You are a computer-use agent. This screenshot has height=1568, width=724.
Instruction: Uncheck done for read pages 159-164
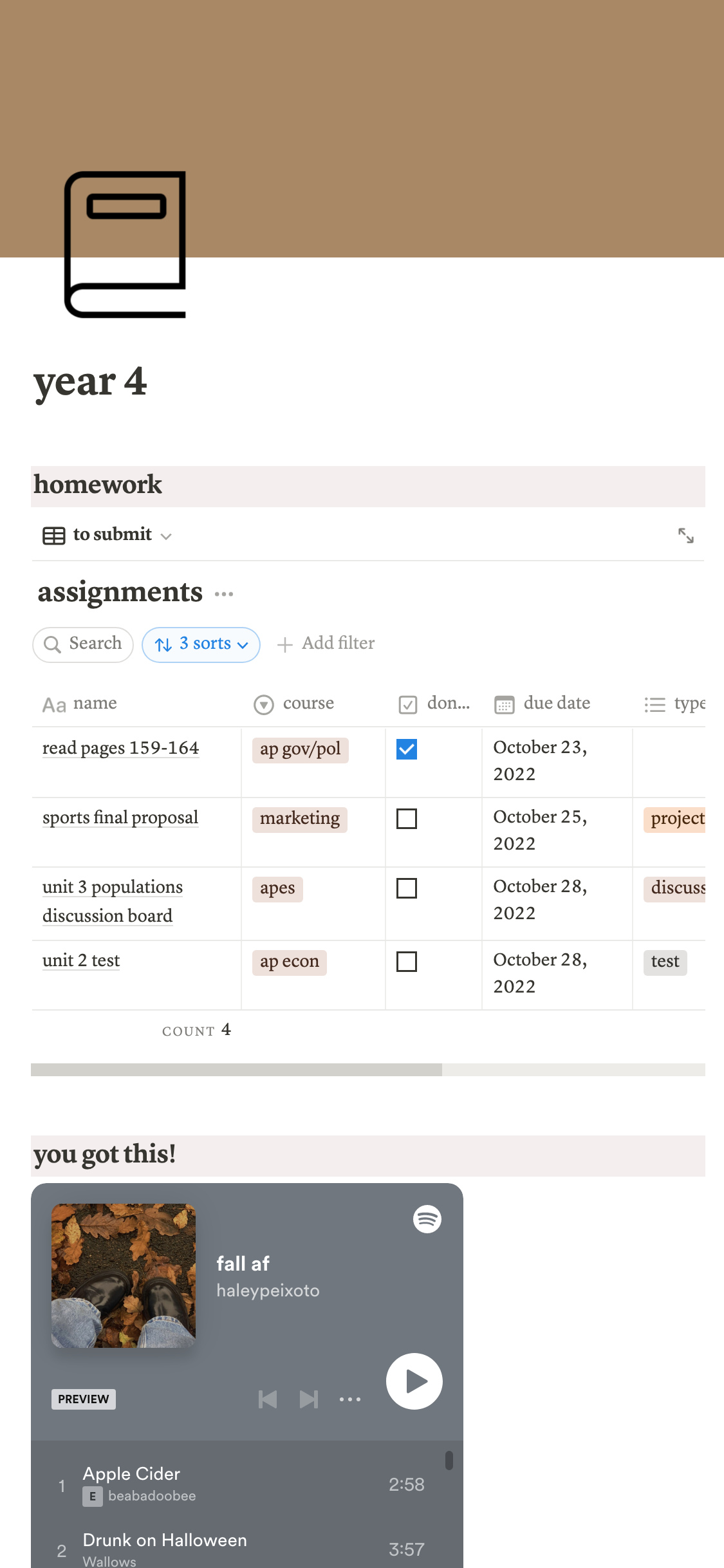pos(407,749)
